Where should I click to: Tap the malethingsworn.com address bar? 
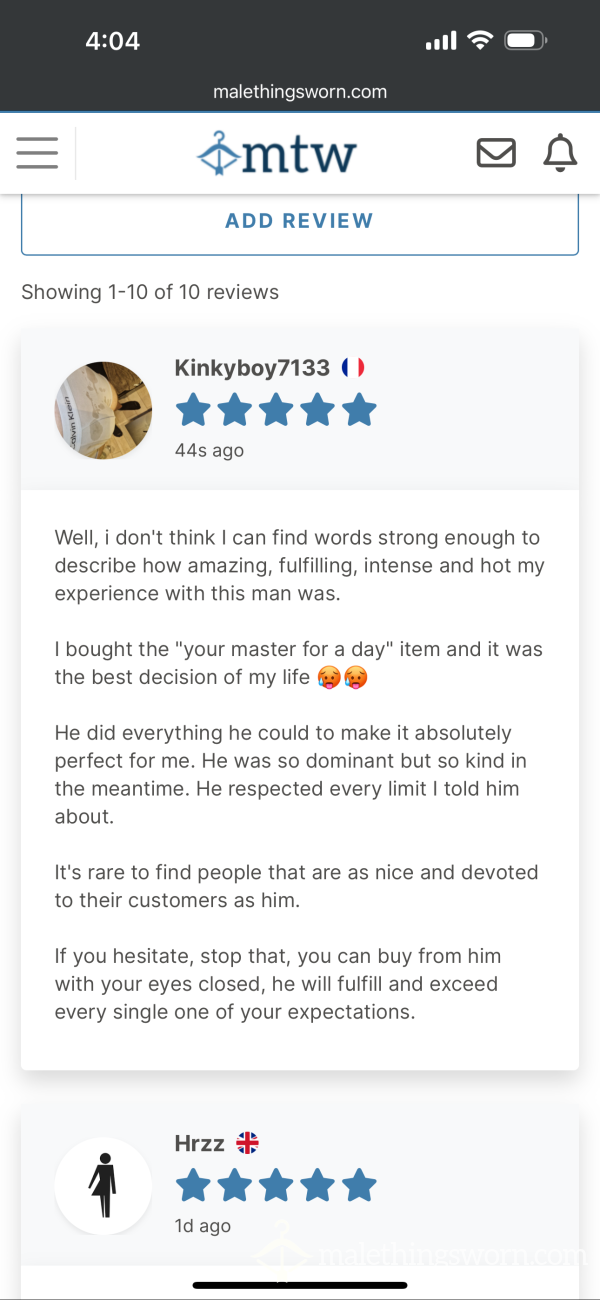click(x=300, y=92)
